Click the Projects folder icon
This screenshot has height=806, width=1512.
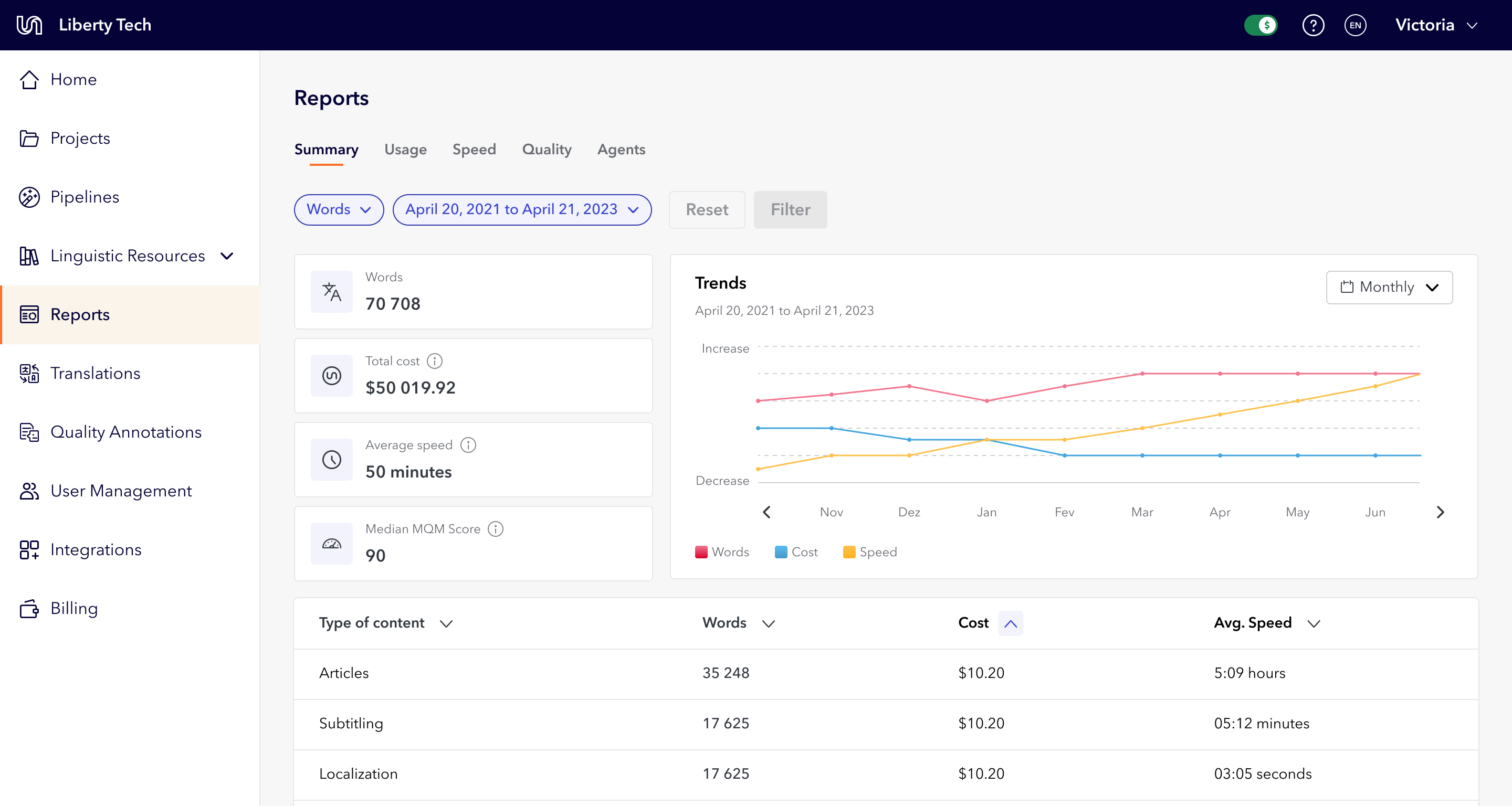(29, 139)
